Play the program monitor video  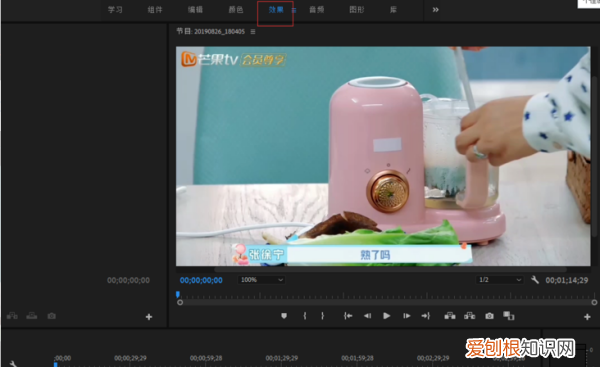[386, 316]
